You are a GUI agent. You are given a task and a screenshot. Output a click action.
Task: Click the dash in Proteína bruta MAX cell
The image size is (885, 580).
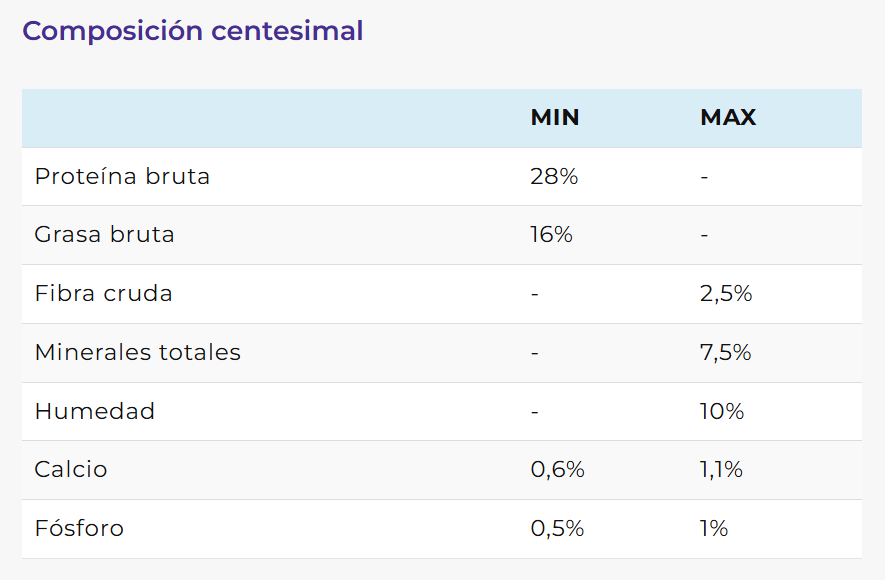pos(704,177)
